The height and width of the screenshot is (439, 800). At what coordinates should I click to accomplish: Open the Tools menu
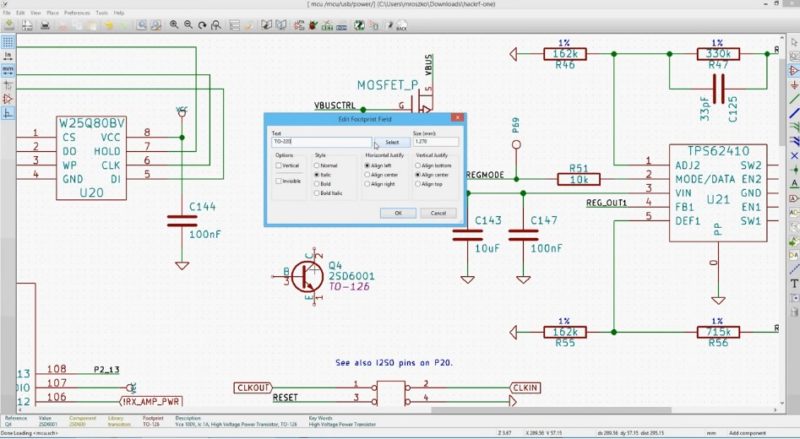102,13
